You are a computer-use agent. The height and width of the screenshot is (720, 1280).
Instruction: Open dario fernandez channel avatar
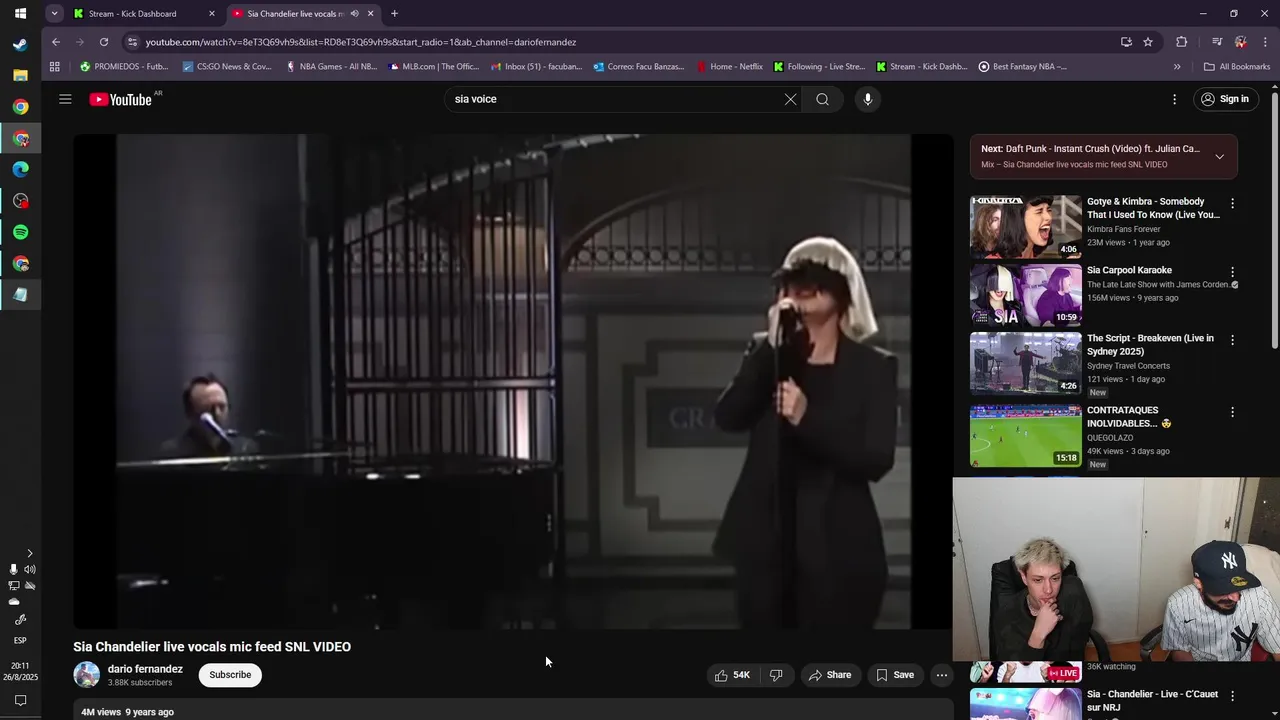coord(87,675)
